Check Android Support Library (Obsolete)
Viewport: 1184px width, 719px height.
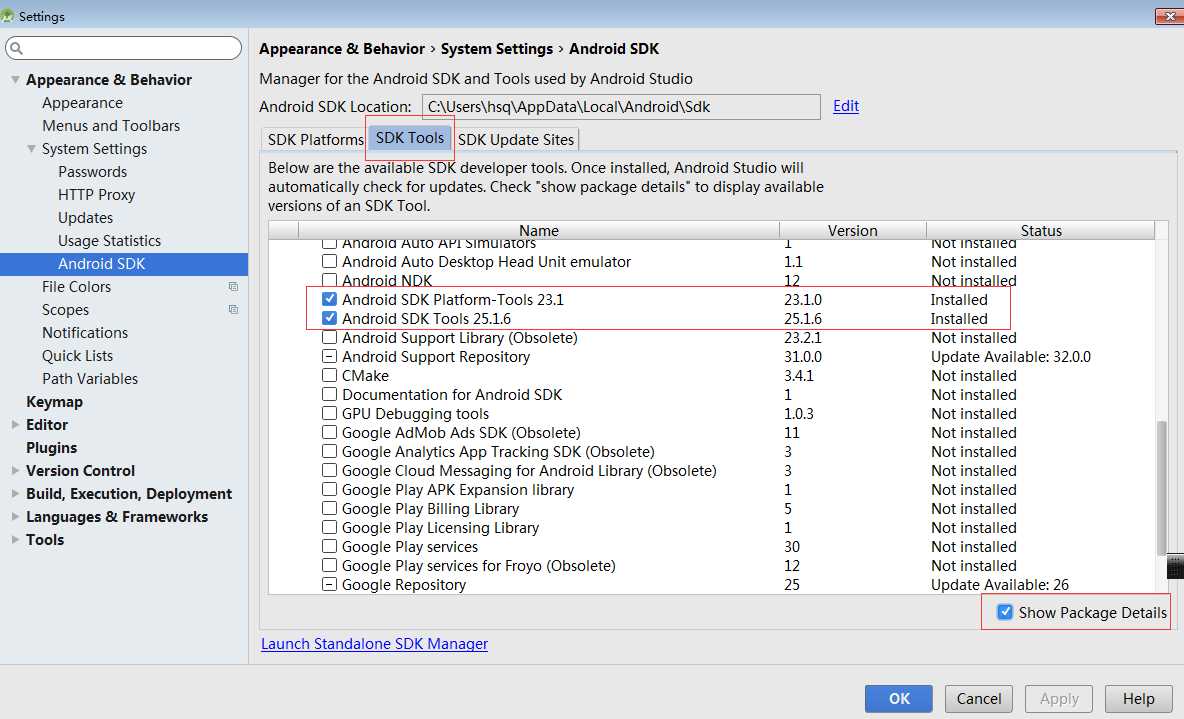(x=329, y=338)
